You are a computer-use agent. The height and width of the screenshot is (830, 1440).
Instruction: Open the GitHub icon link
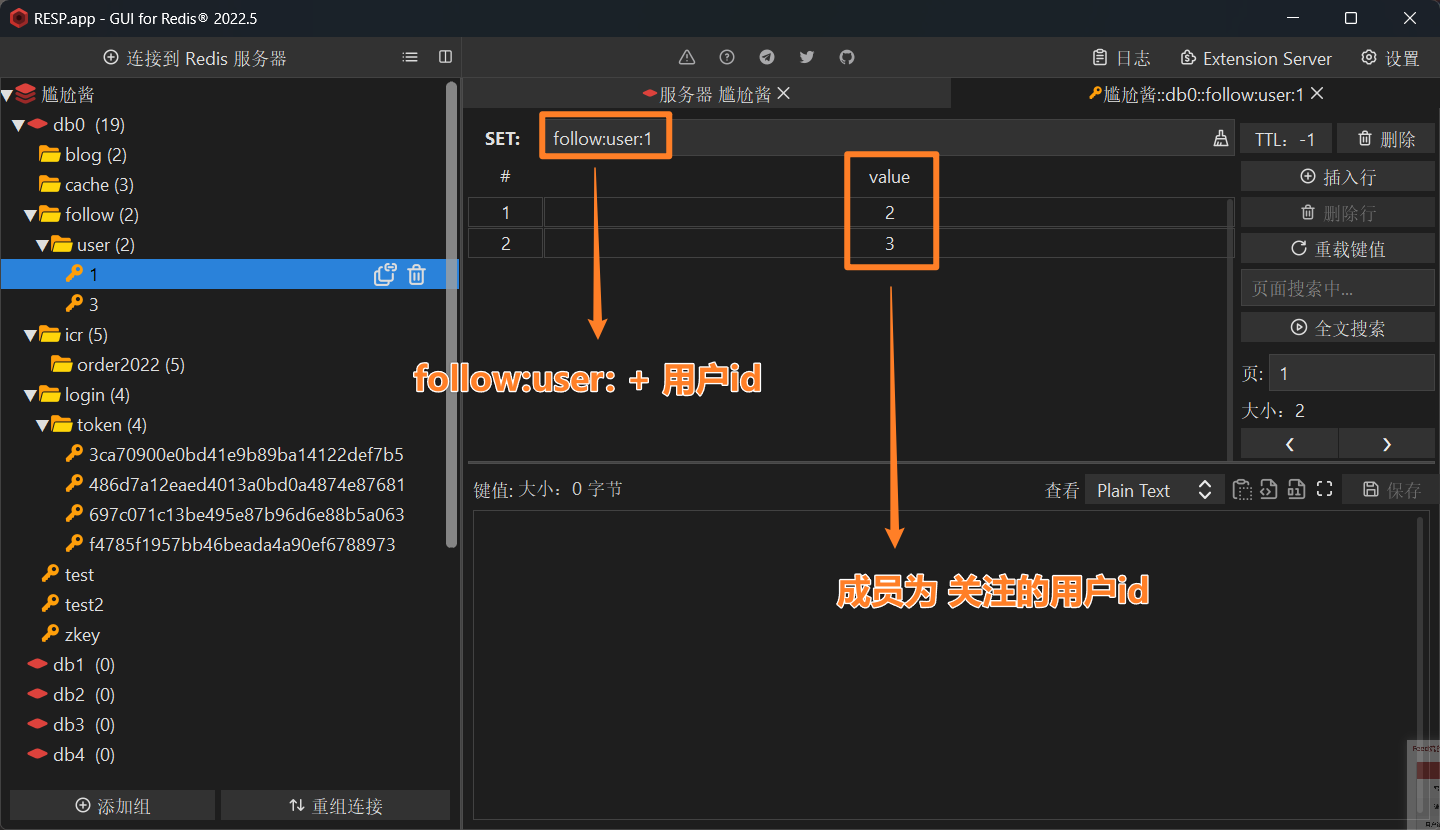[847, 57]
